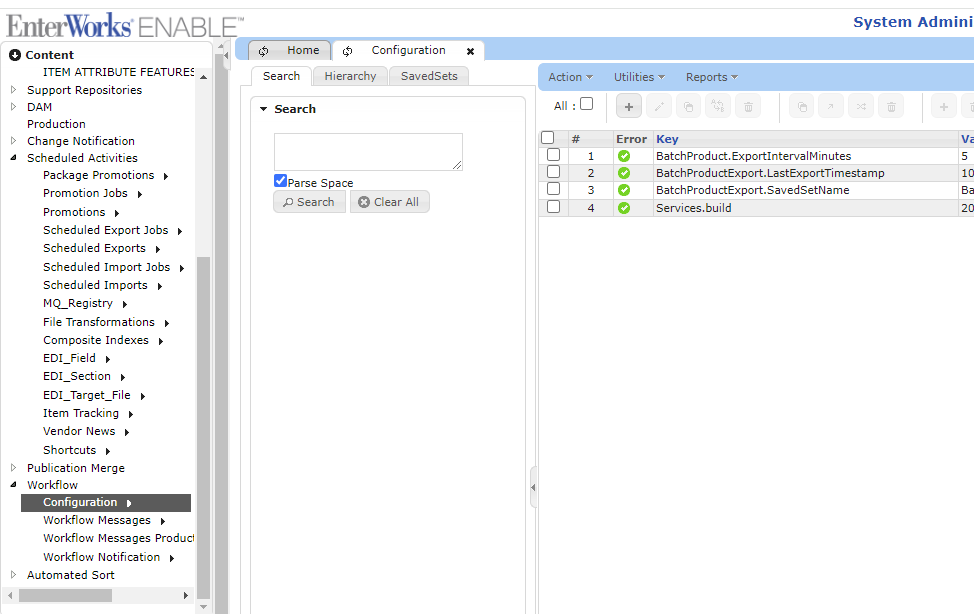Click the plus icon beside Content heading

[x=15, y=55]
